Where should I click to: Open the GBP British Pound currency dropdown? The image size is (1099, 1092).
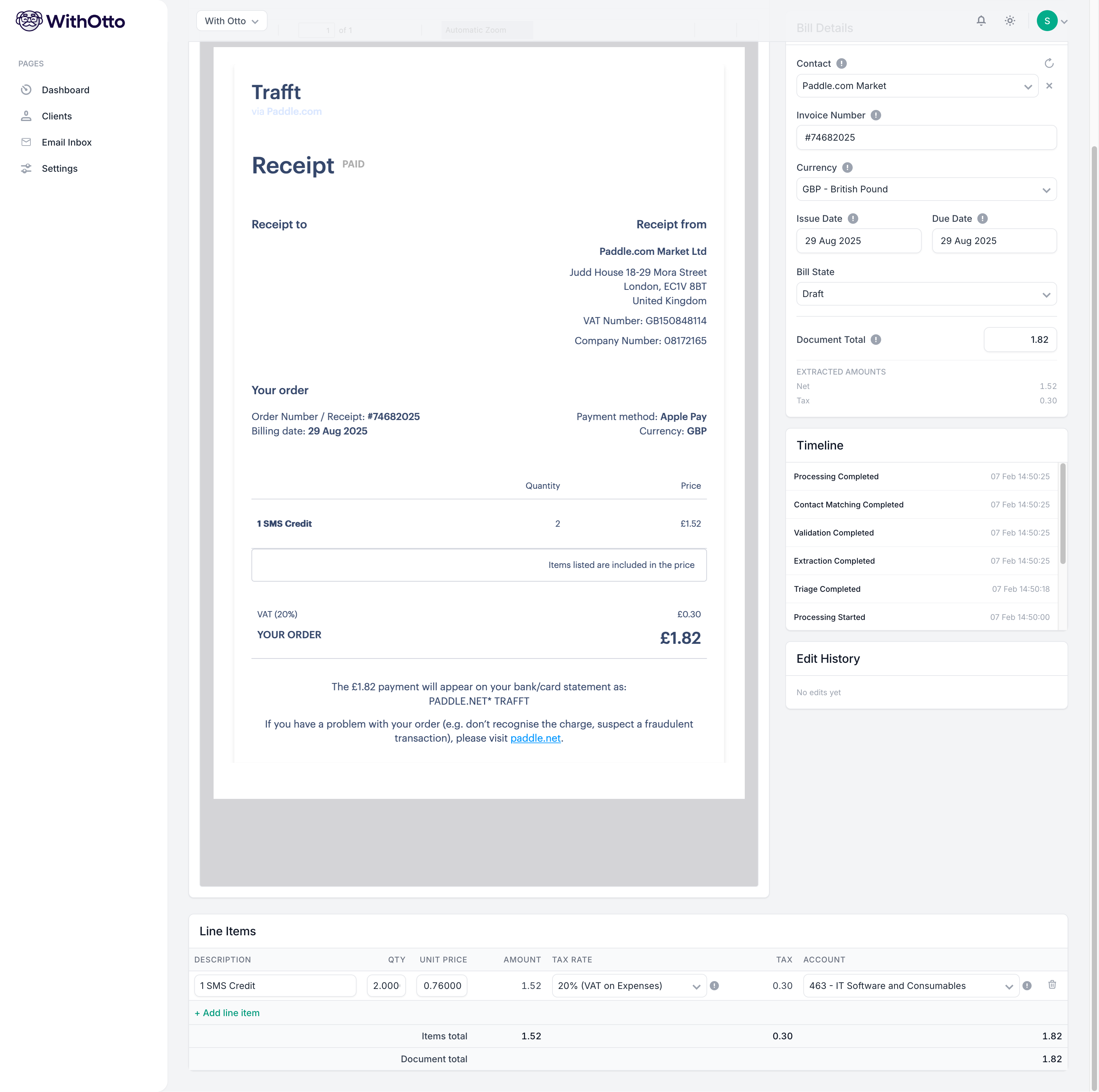point(926,189)
